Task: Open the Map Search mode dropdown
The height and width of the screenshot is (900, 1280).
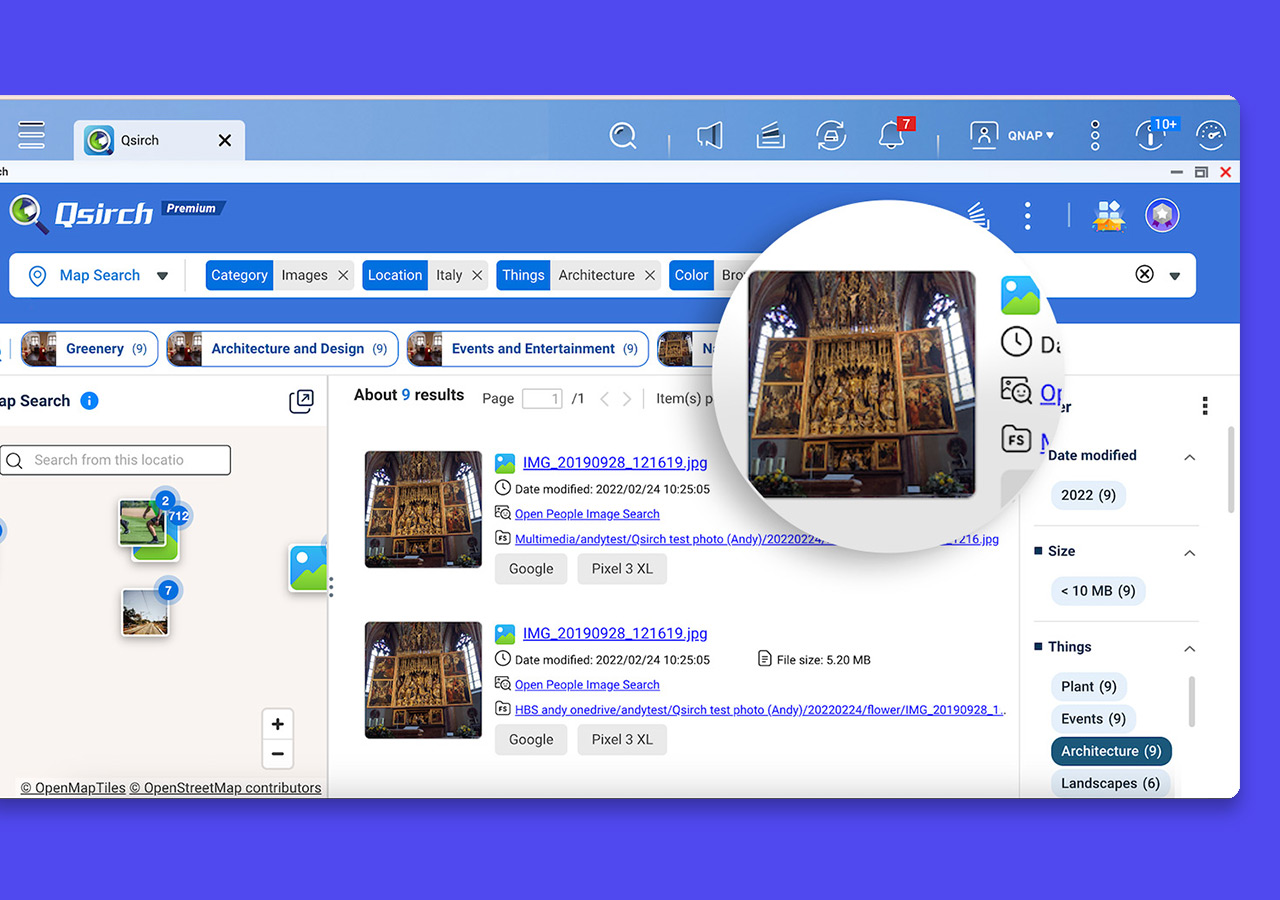Action: (x=98, y=275)
